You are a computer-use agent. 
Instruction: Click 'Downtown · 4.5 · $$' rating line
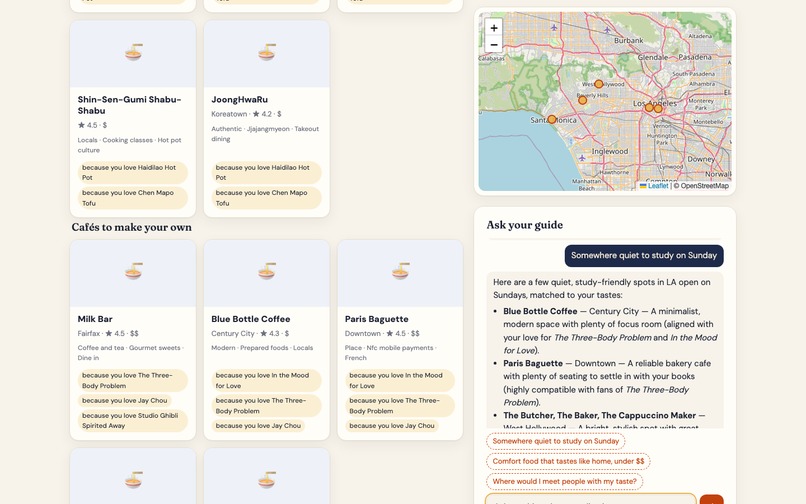(x=382, y=334)
